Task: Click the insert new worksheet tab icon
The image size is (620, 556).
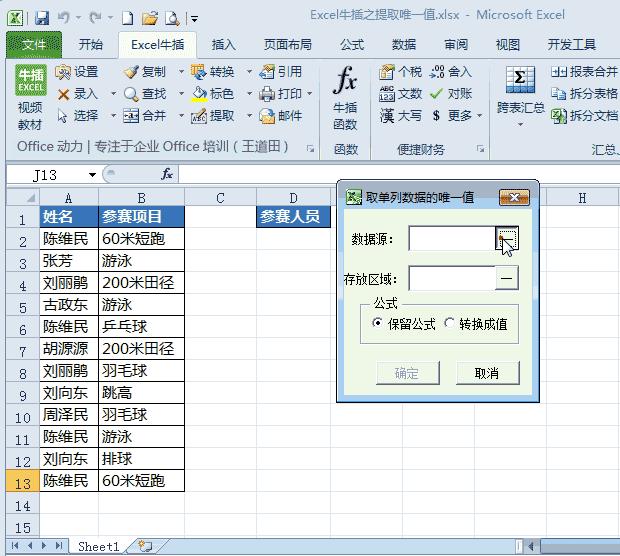Action: 146,547
